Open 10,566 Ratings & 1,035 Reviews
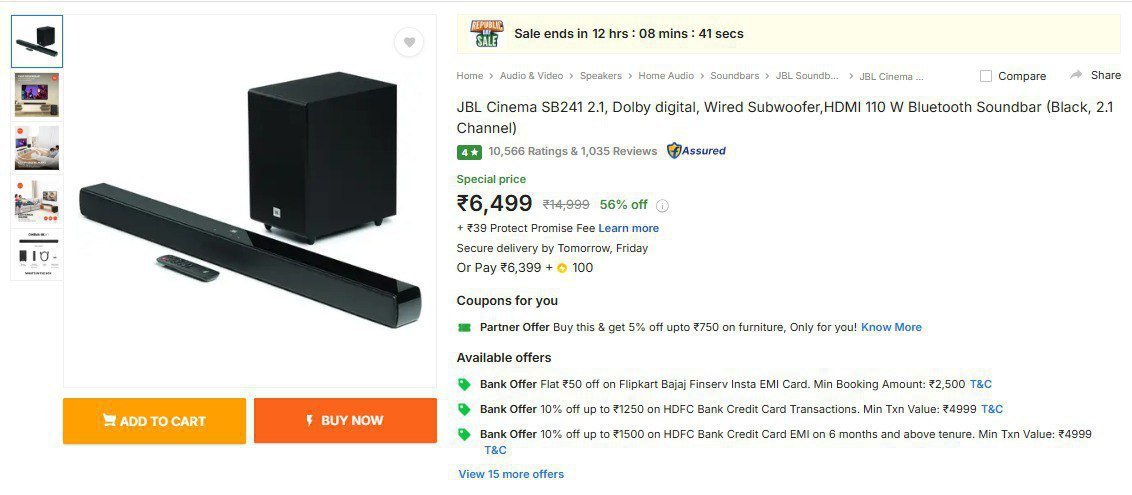 pos(572,152)
